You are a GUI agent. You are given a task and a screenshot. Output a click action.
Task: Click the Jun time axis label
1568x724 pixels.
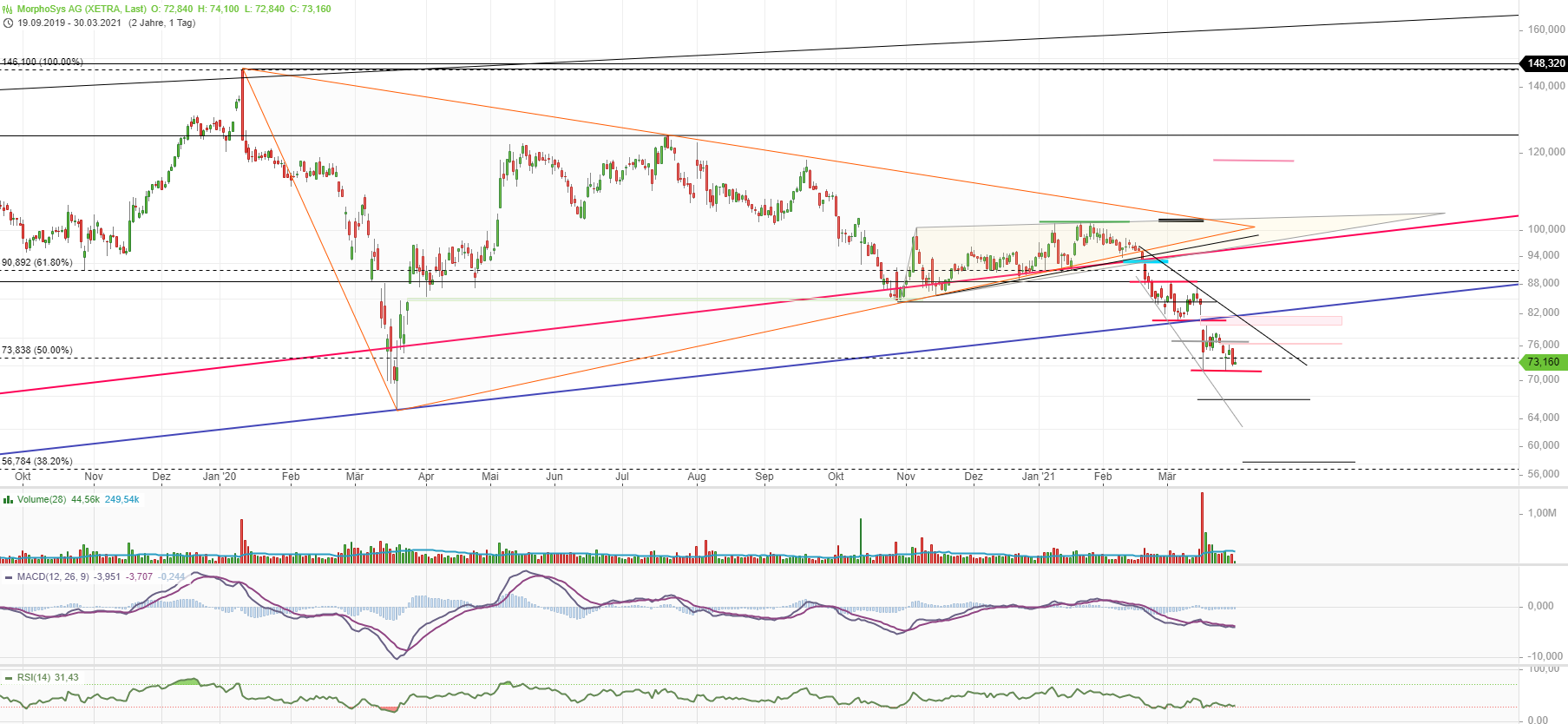coord(554,477)
